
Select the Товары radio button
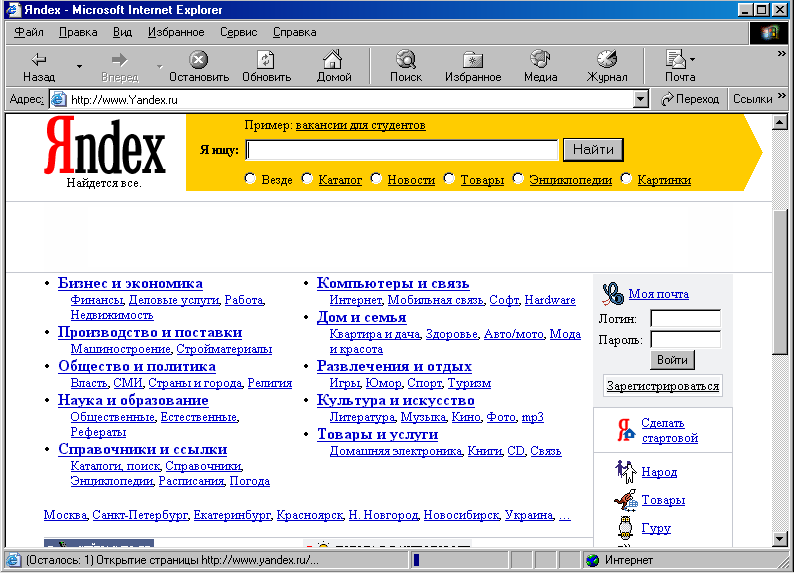(449, 178)
